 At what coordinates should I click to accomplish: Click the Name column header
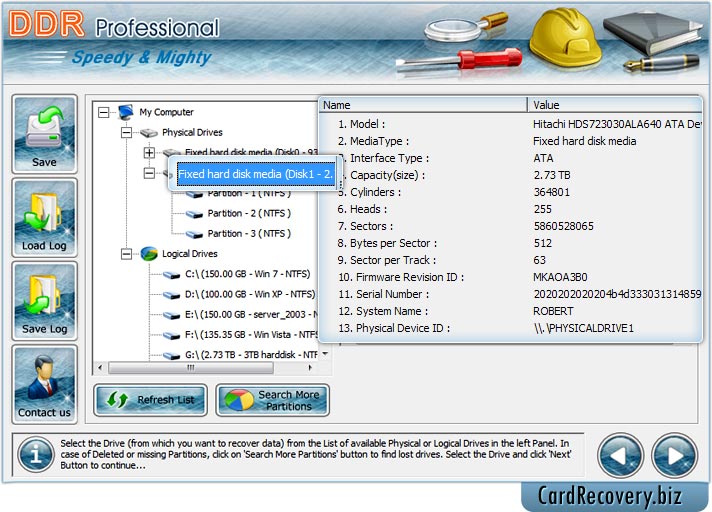click(423, 105)
